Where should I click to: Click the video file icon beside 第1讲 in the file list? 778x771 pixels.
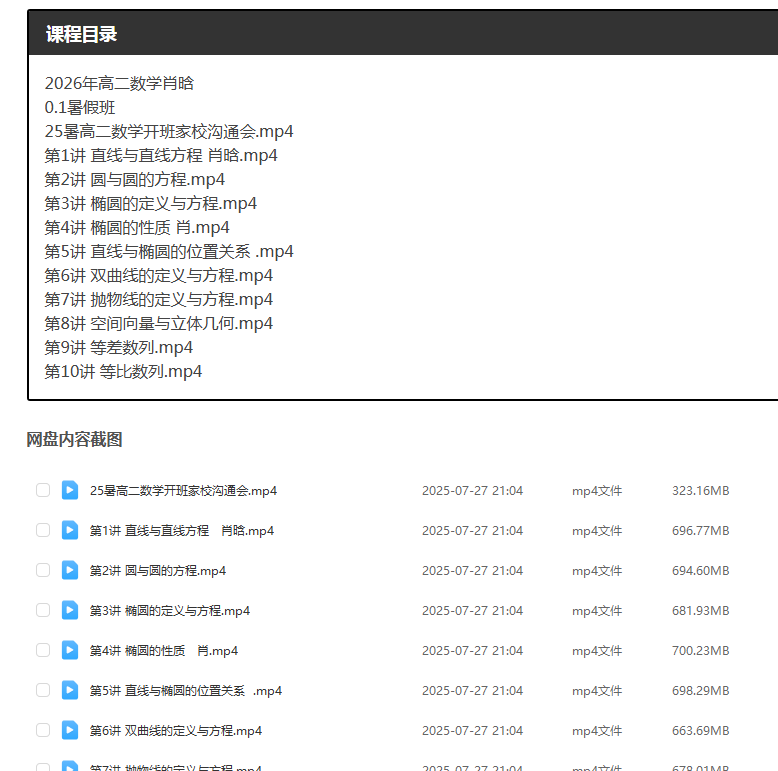(69, 530)
